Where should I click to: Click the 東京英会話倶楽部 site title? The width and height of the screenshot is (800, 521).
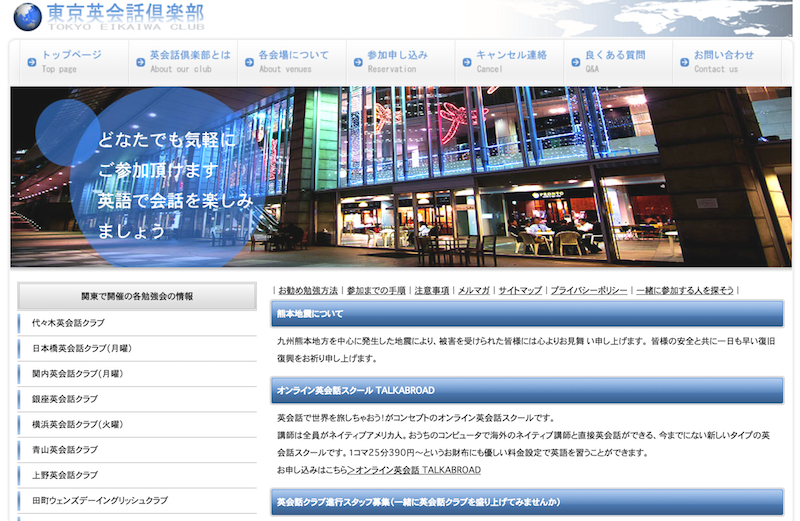[126, 16]
